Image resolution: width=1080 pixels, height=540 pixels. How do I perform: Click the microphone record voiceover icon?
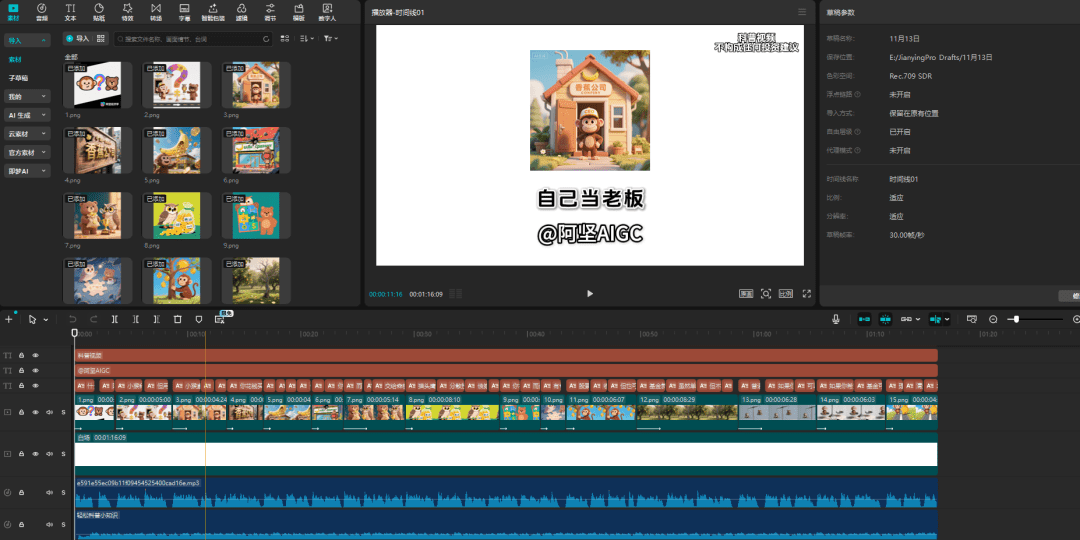click(x=836, y=319)
